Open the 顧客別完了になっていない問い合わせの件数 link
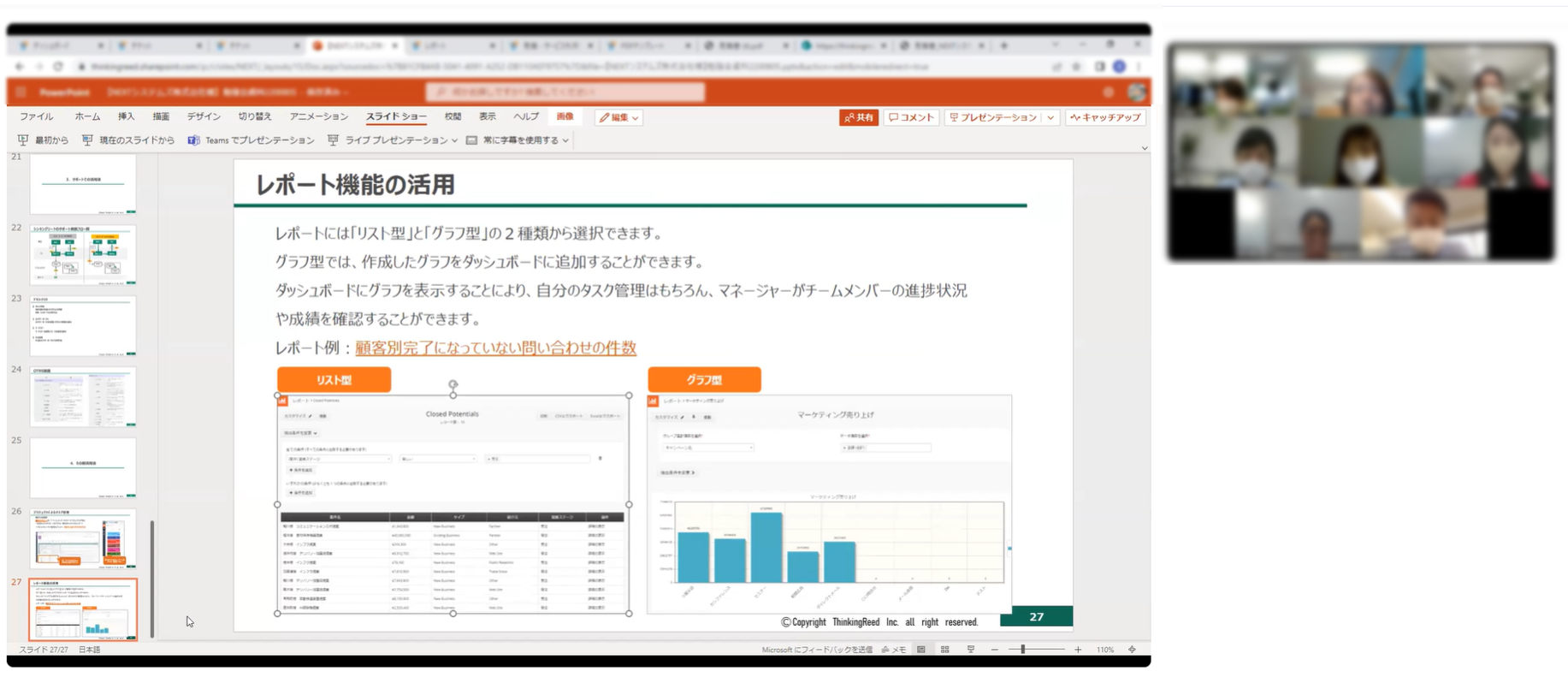The height and width of the screenshot is (683, 1568). pos(495,347)
